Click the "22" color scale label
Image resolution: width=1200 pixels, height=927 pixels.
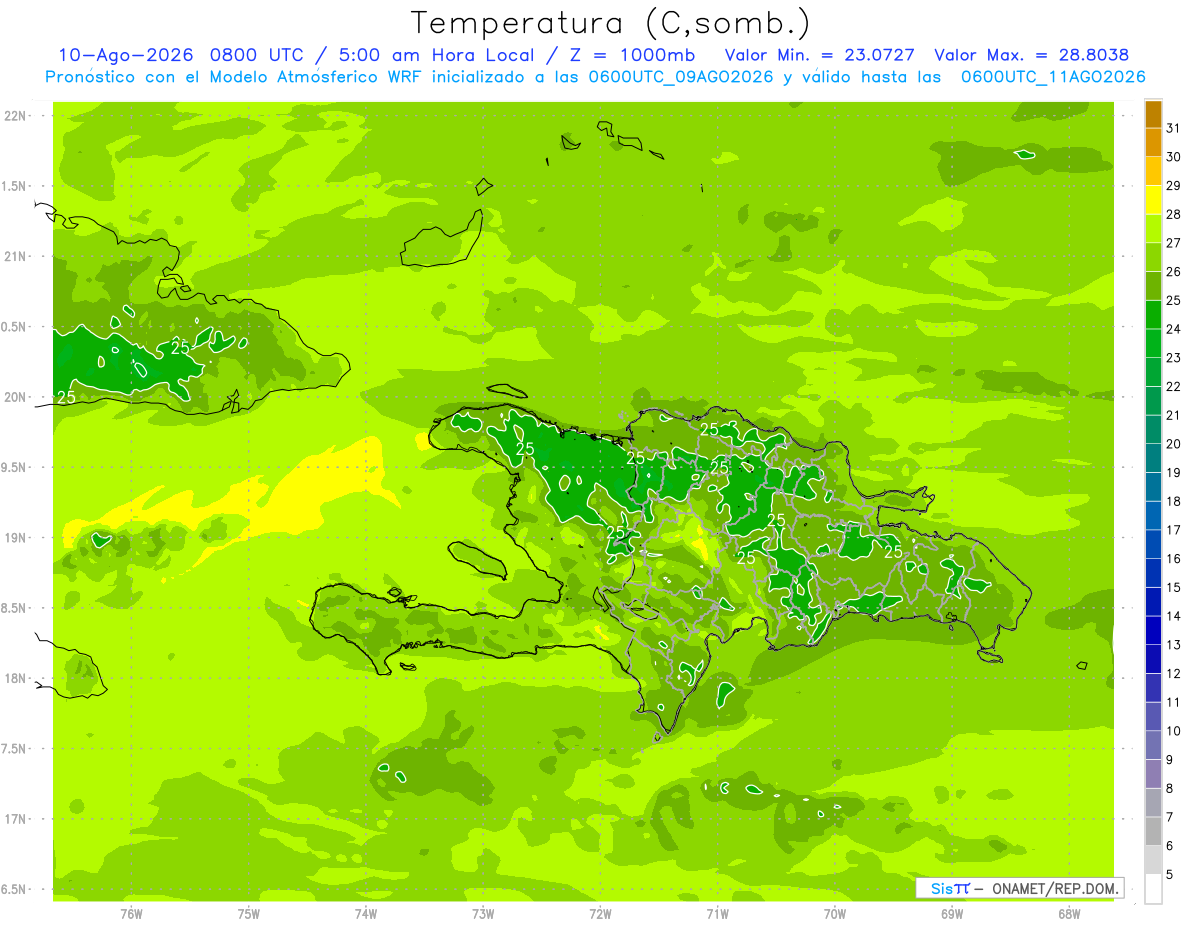(x=1174, y=387)
